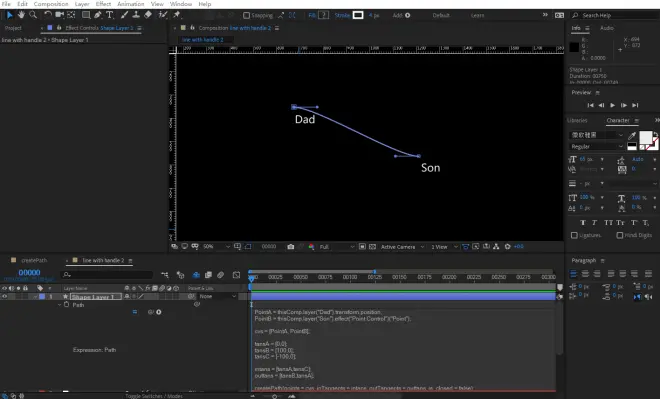
Task: Open the Parent None dropdown
Action: [218, 296]
